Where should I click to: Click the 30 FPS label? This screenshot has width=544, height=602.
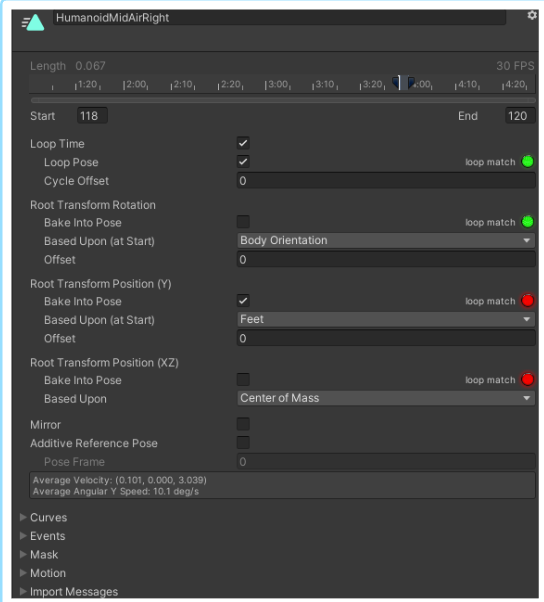[515, 66]
